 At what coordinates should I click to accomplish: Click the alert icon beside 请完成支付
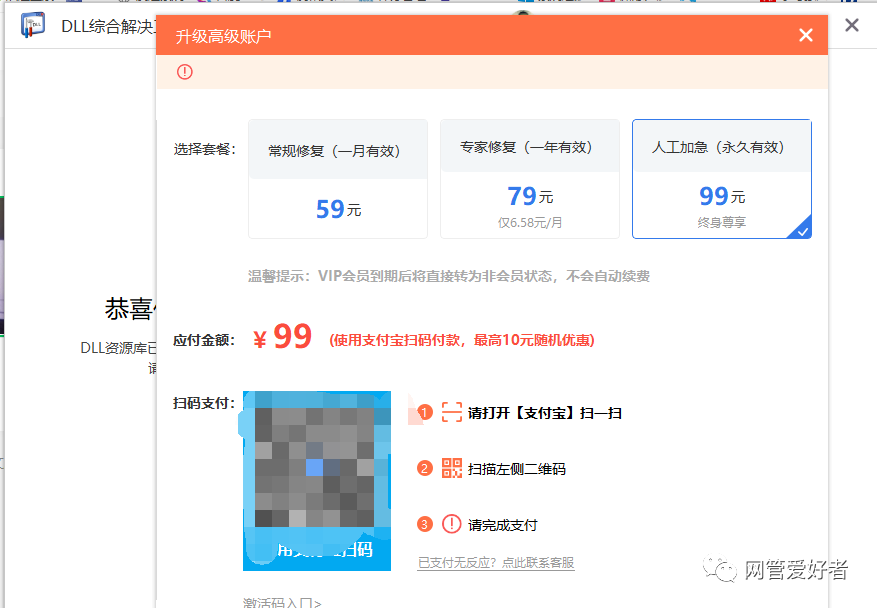point(451,524)
